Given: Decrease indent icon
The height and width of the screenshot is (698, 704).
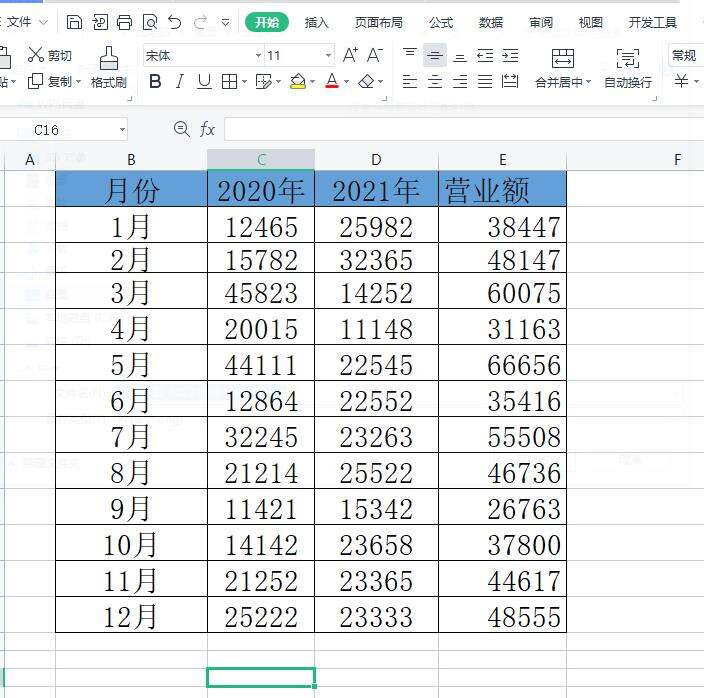Looking at the screenshot, I should point(485,56).
